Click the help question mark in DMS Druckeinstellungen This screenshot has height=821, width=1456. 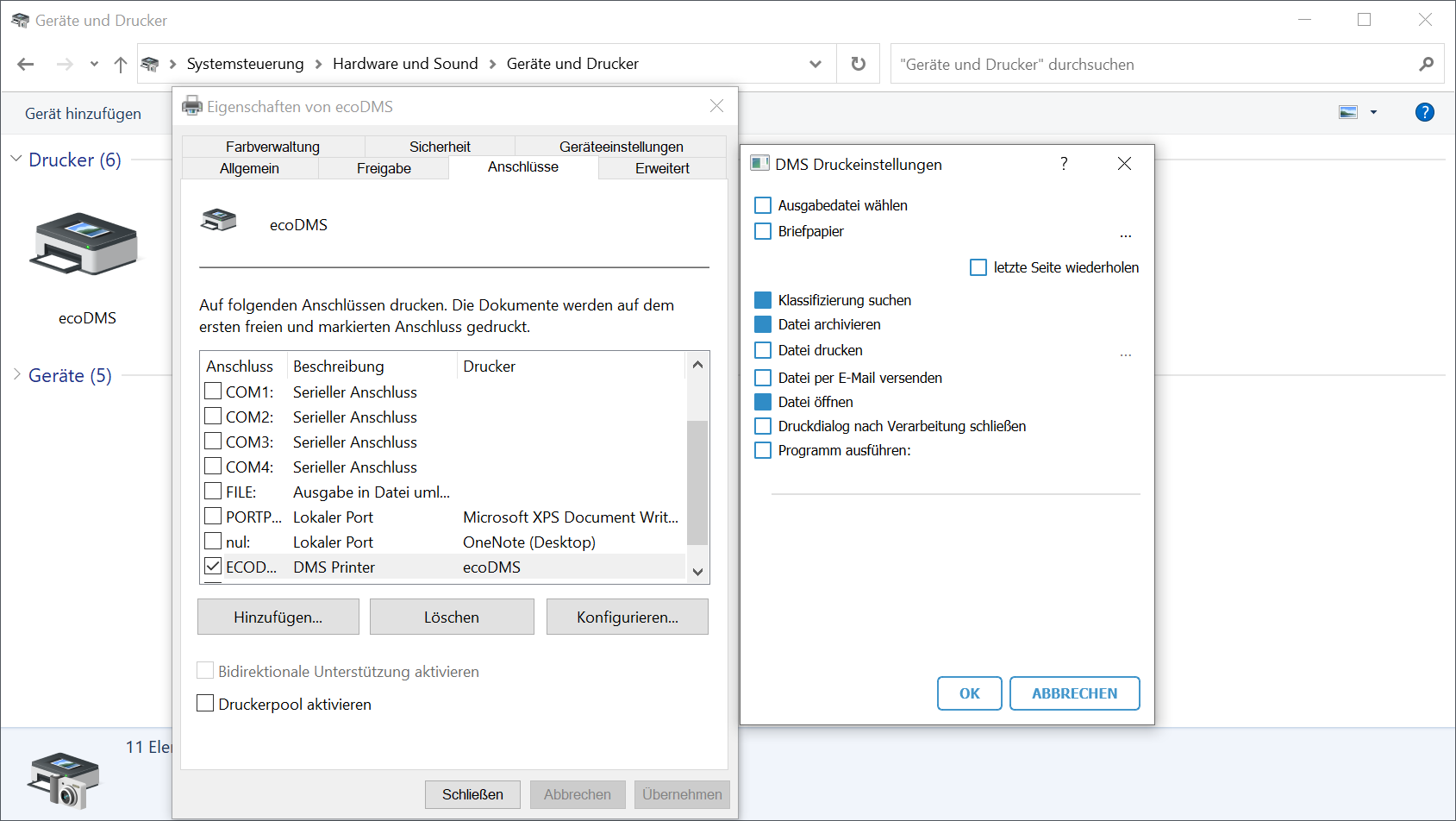click(x=1064, y=164)
